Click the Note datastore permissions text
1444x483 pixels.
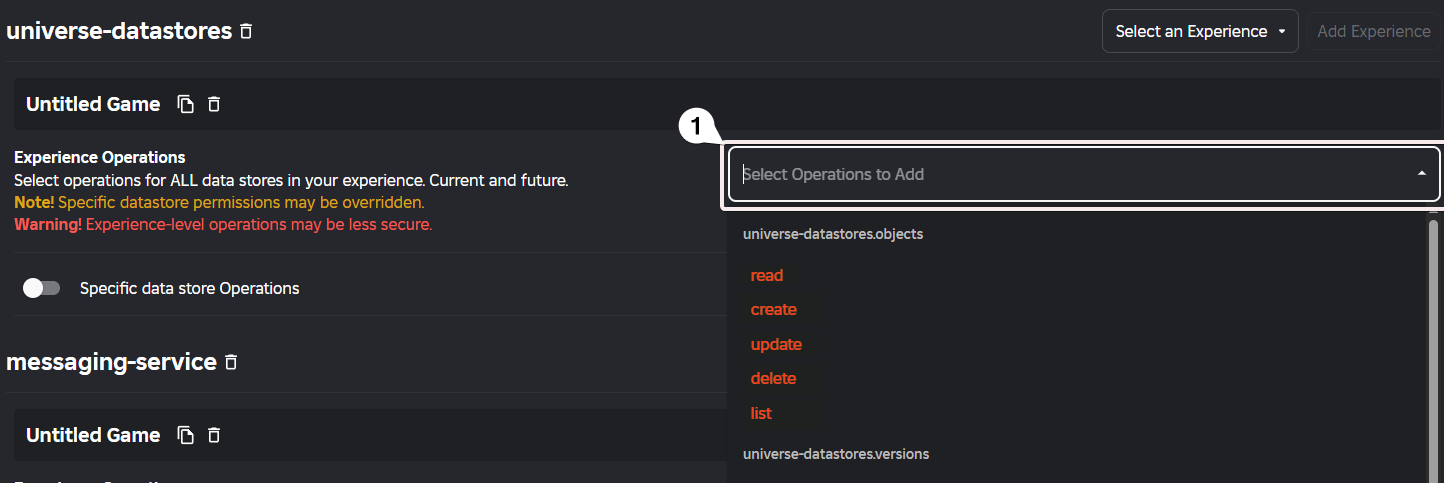219,202
